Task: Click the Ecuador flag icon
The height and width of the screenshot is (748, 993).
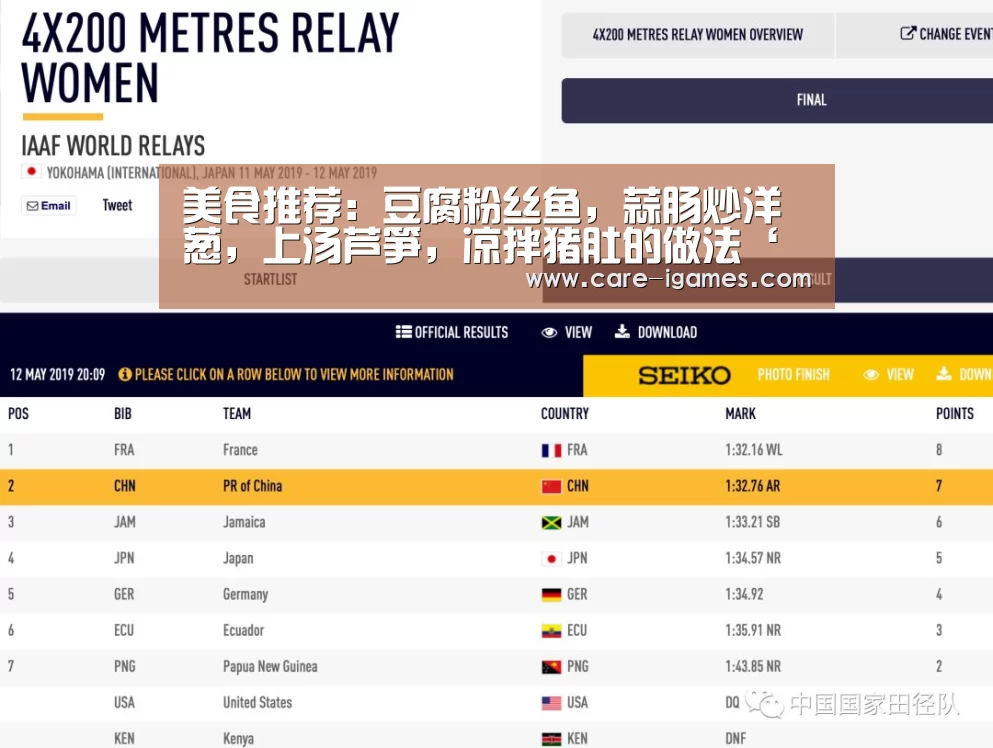Action: [x=551, y=631]
